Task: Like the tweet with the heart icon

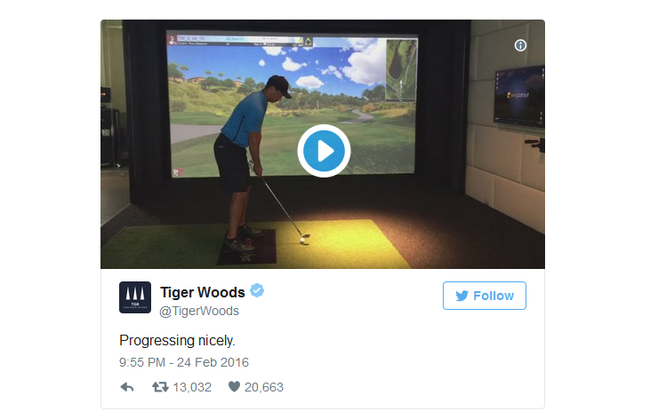Action: pyautogui.click(x=234, y=387)
